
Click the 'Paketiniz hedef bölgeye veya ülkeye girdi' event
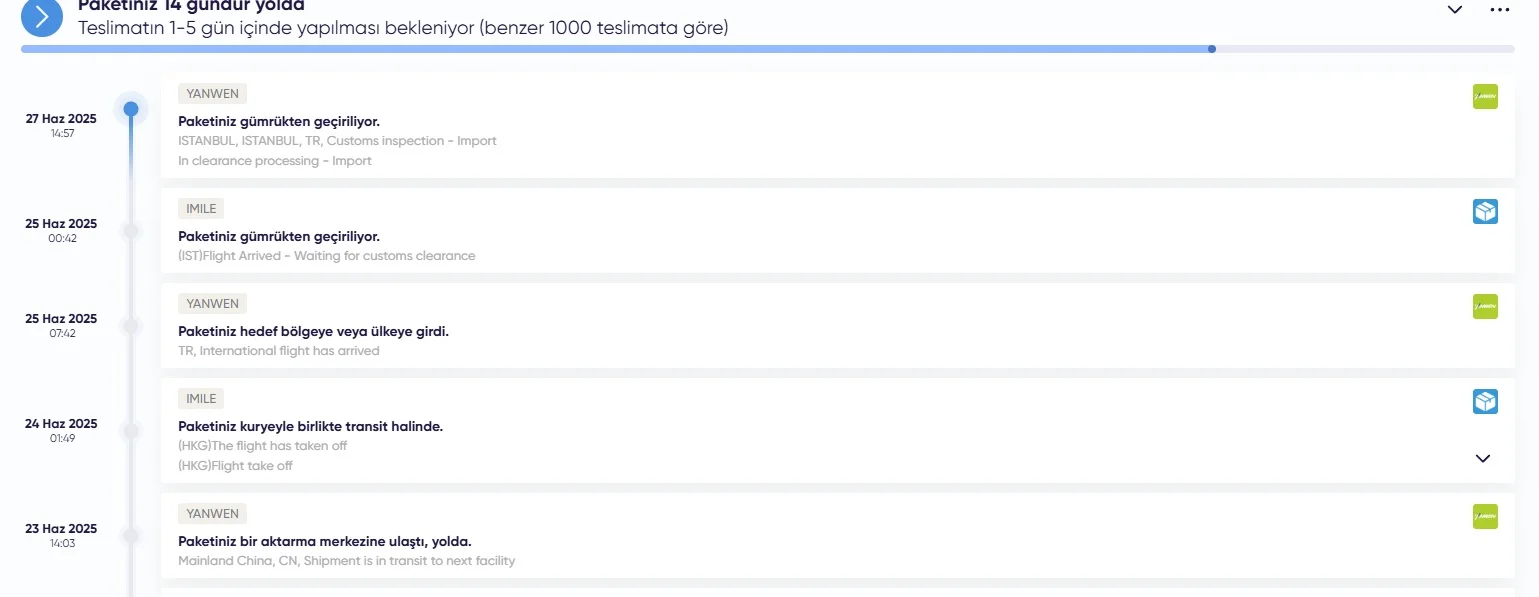313,331
